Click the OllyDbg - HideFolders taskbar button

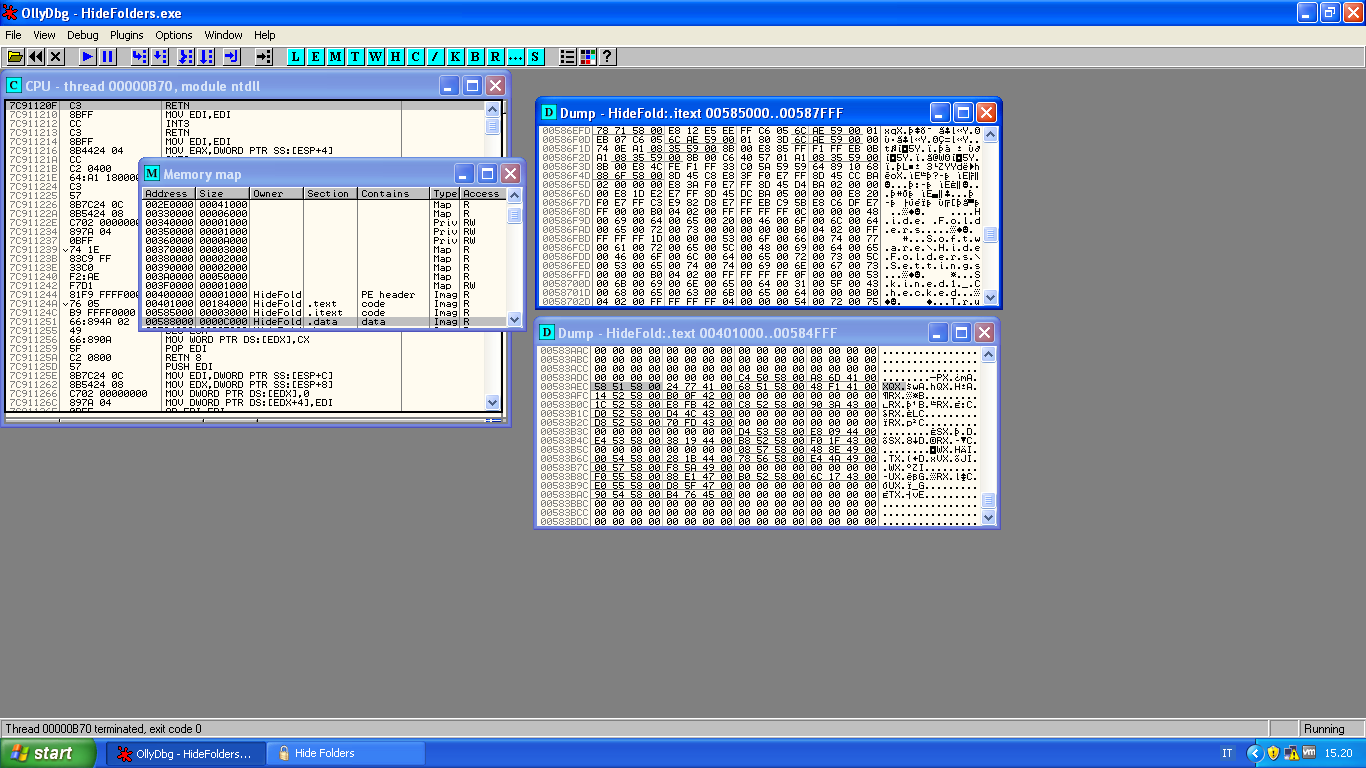coord(185,753)
